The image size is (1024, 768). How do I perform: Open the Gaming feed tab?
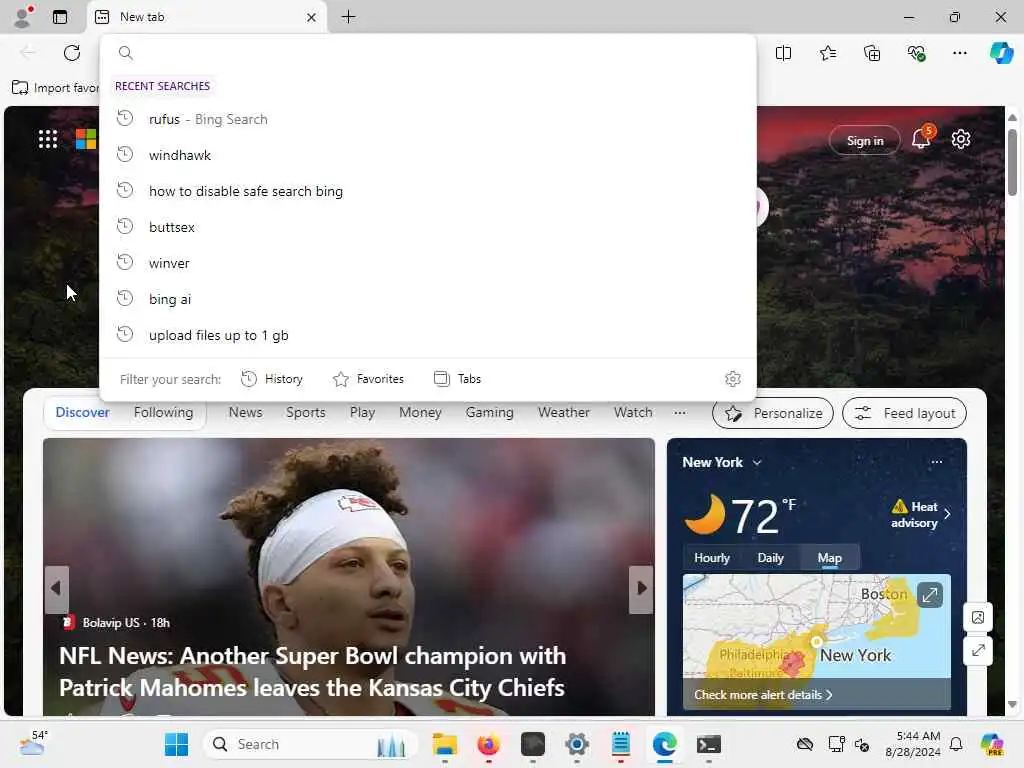point(489,412)
